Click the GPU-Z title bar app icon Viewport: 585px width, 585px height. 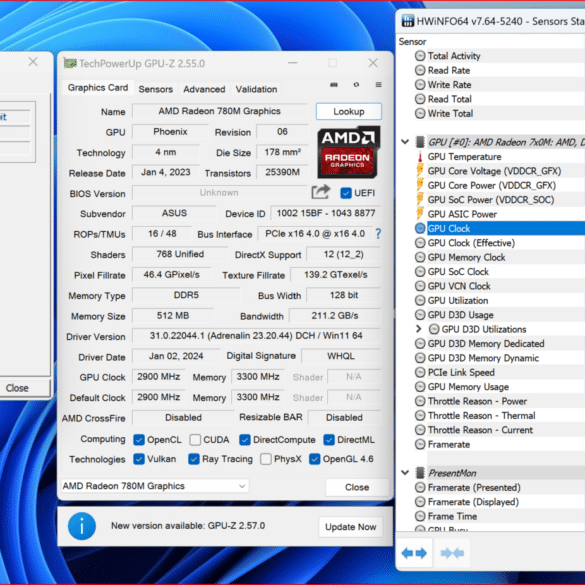click(70, 63)
